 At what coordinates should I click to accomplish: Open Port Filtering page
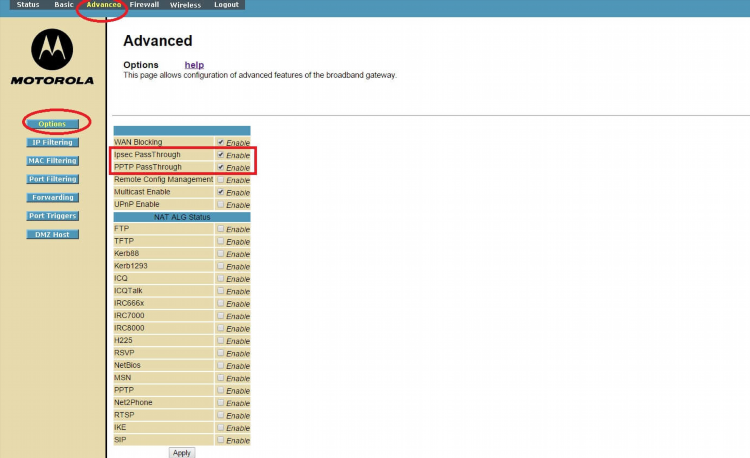(52, 179)
